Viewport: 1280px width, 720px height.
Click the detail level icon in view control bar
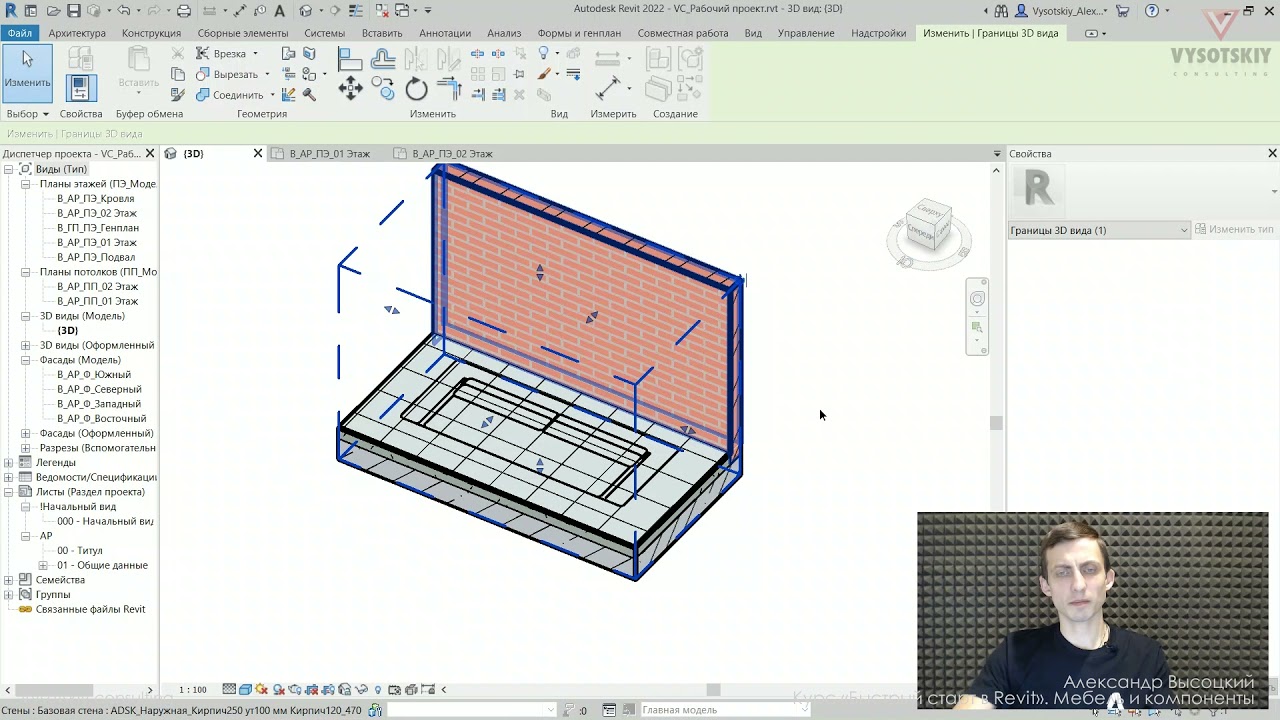[x=229, y=689]
